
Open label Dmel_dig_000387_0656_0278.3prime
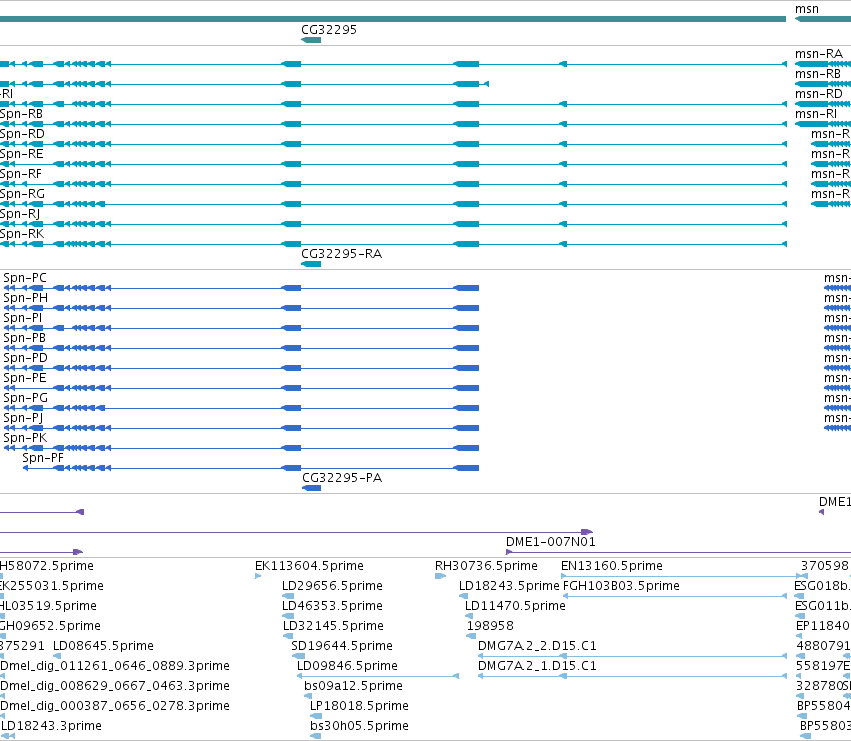pos(115,706)
